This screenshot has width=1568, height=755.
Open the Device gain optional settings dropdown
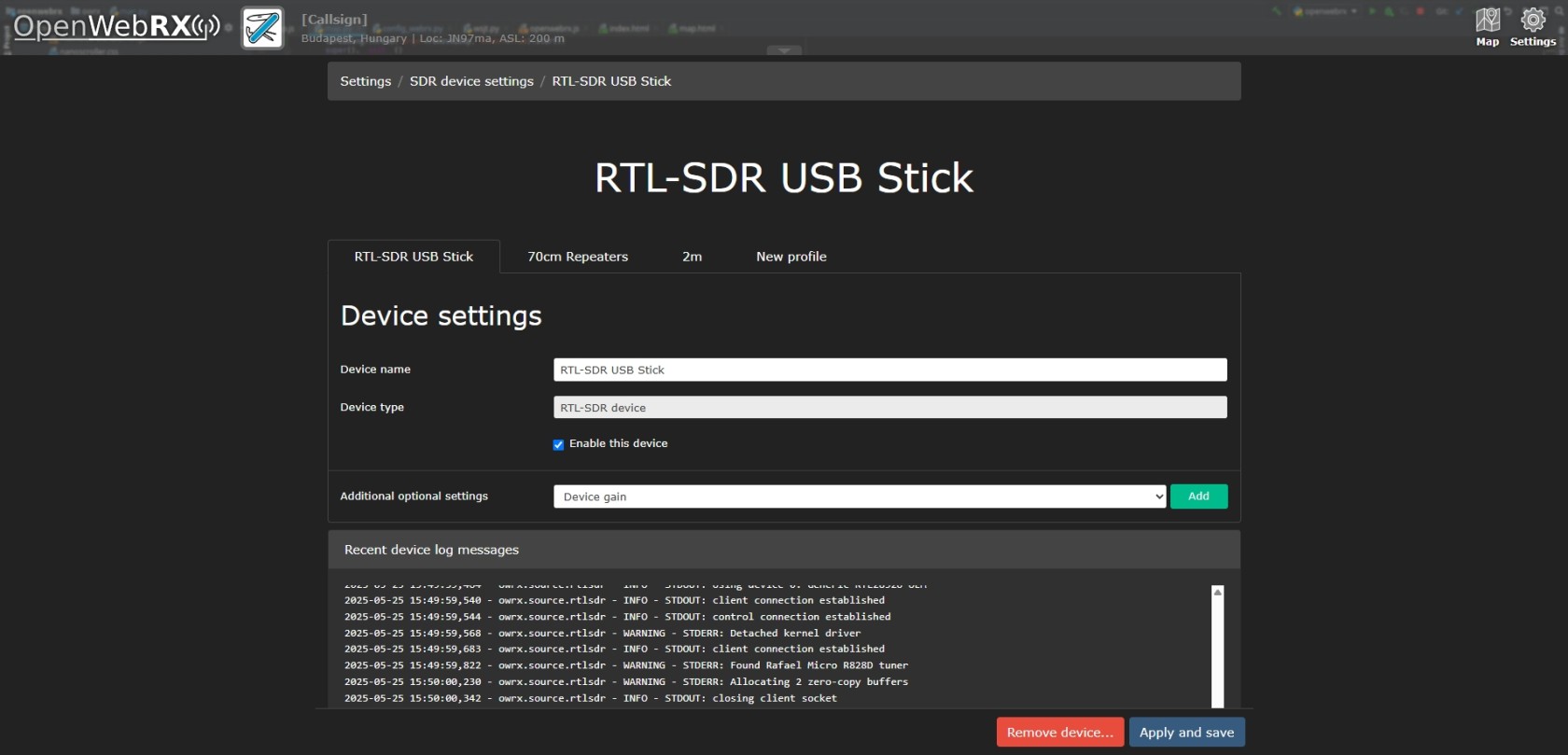click(x=860, y=496)
